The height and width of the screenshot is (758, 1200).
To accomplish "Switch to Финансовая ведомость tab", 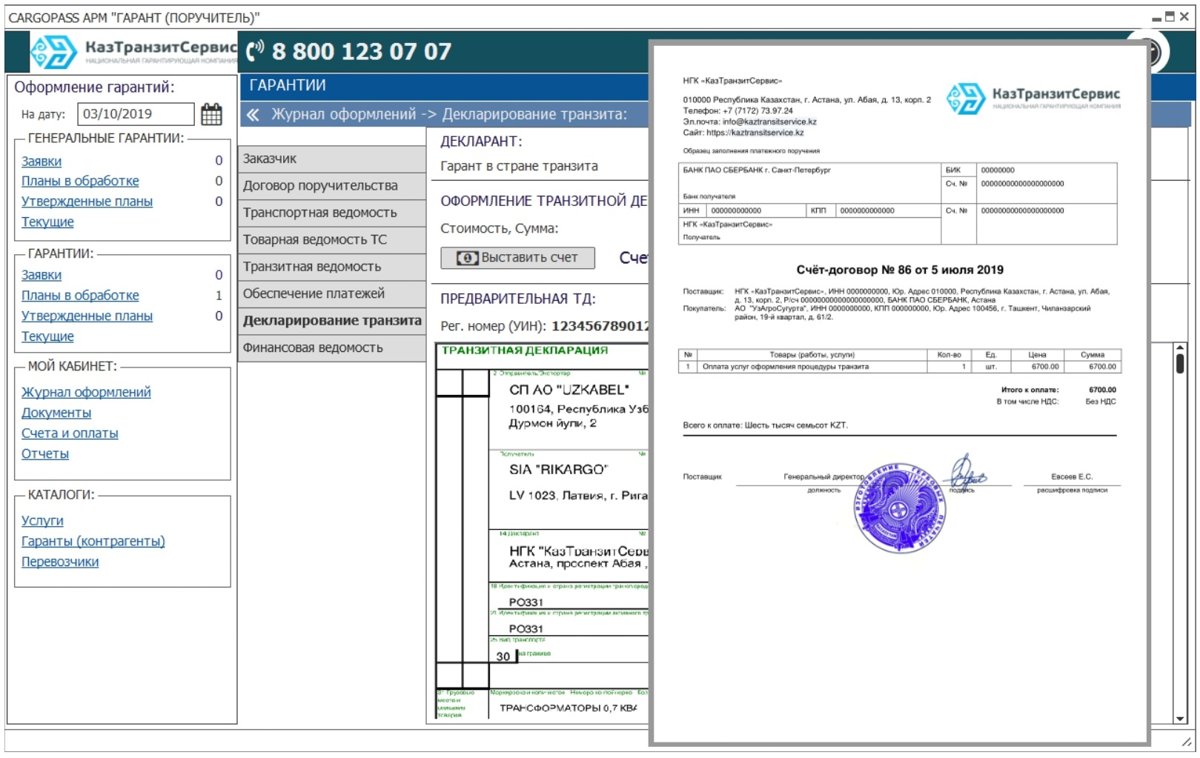I will [x=332, y=347].
